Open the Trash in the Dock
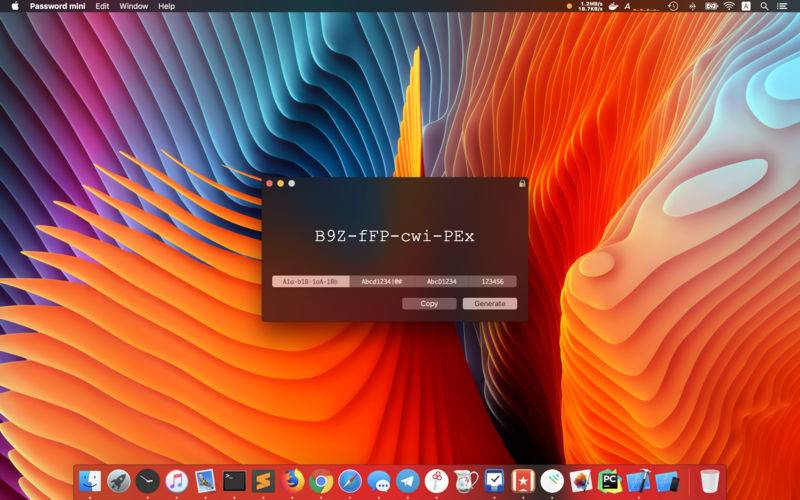This screenshot has width=800, height=500. pyautogui.click(x=709, y=481)
